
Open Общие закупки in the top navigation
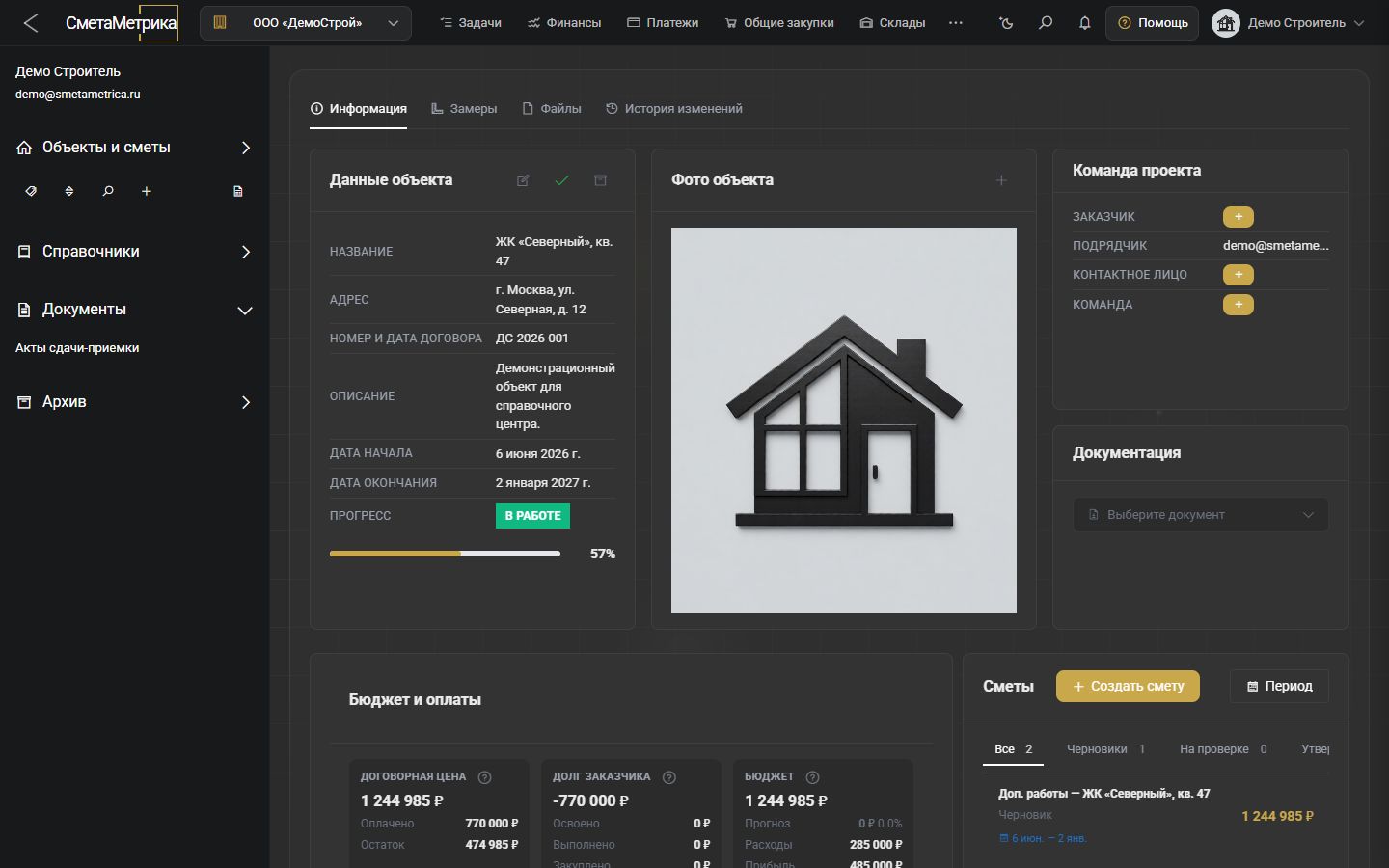(x=779, y=23)
